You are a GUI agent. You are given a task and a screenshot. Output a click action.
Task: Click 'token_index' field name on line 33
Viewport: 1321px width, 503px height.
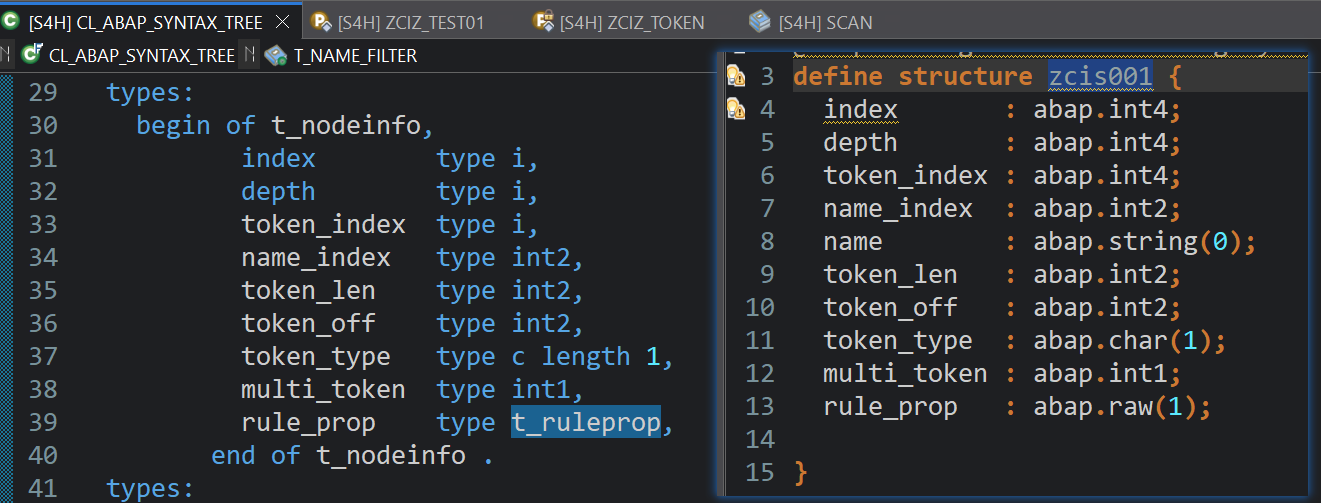coord(323,225)
